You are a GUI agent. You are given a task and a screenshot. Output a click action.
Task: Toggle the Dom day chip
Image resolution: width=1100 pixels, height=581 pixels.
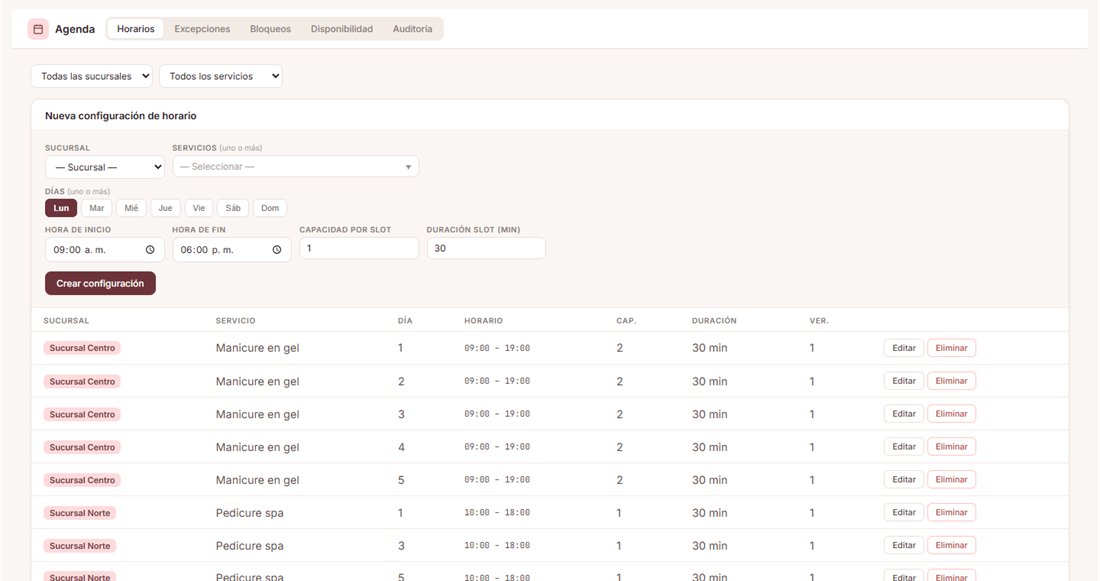click(270, 208)
